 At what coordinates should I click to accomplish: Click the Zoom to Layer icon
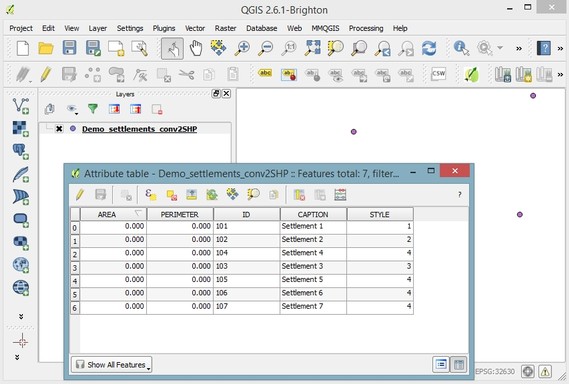[359, 48]
